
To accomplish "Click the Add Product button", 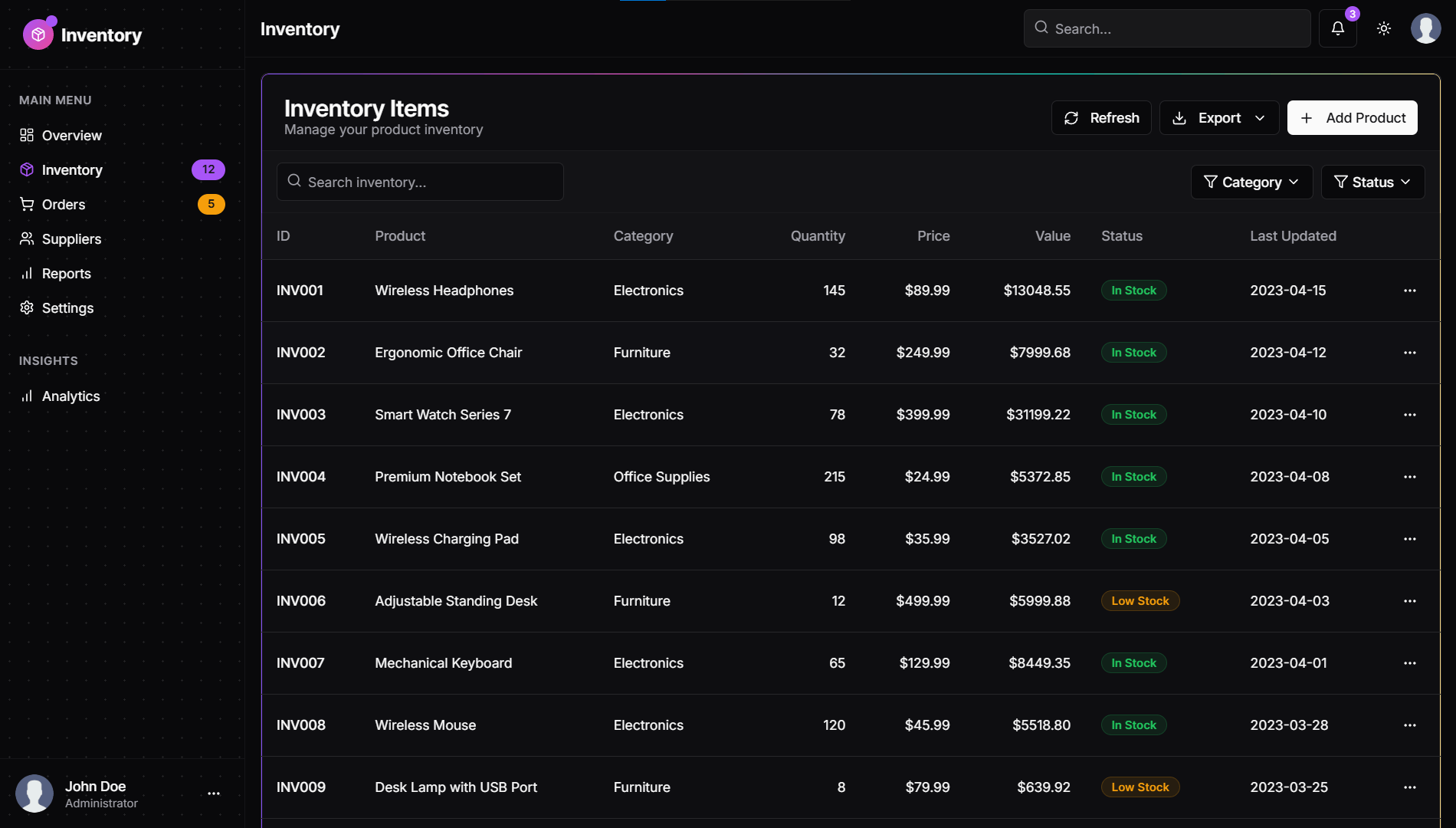I will pos(1352,117).
